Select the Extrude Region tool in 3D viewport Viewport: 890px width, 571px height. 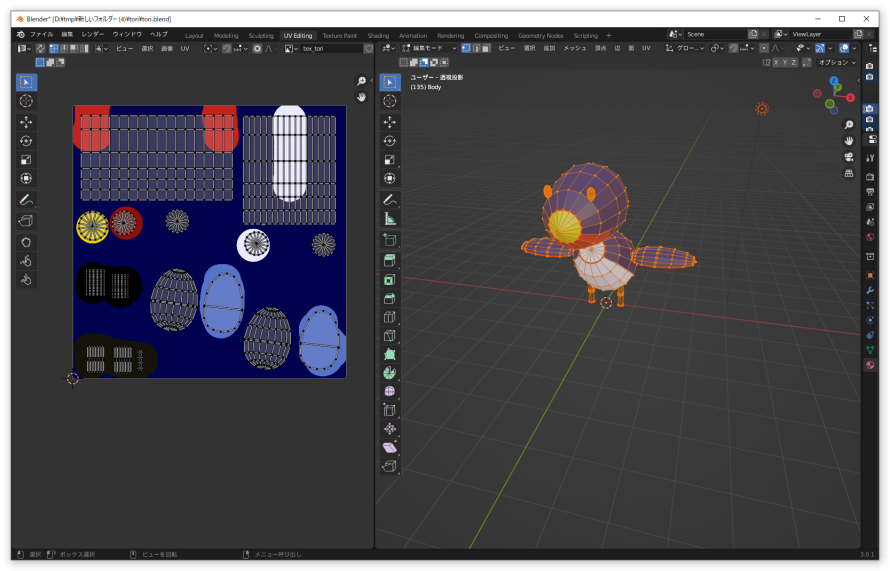pyautogui.click(x=390, y=260)
